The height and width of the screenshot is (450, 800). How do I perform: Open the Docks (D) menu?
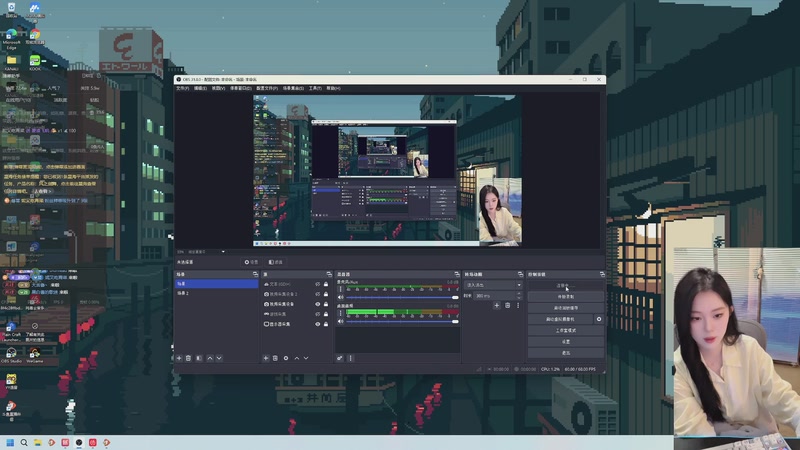pyautogui.click(x=241, y=88)
